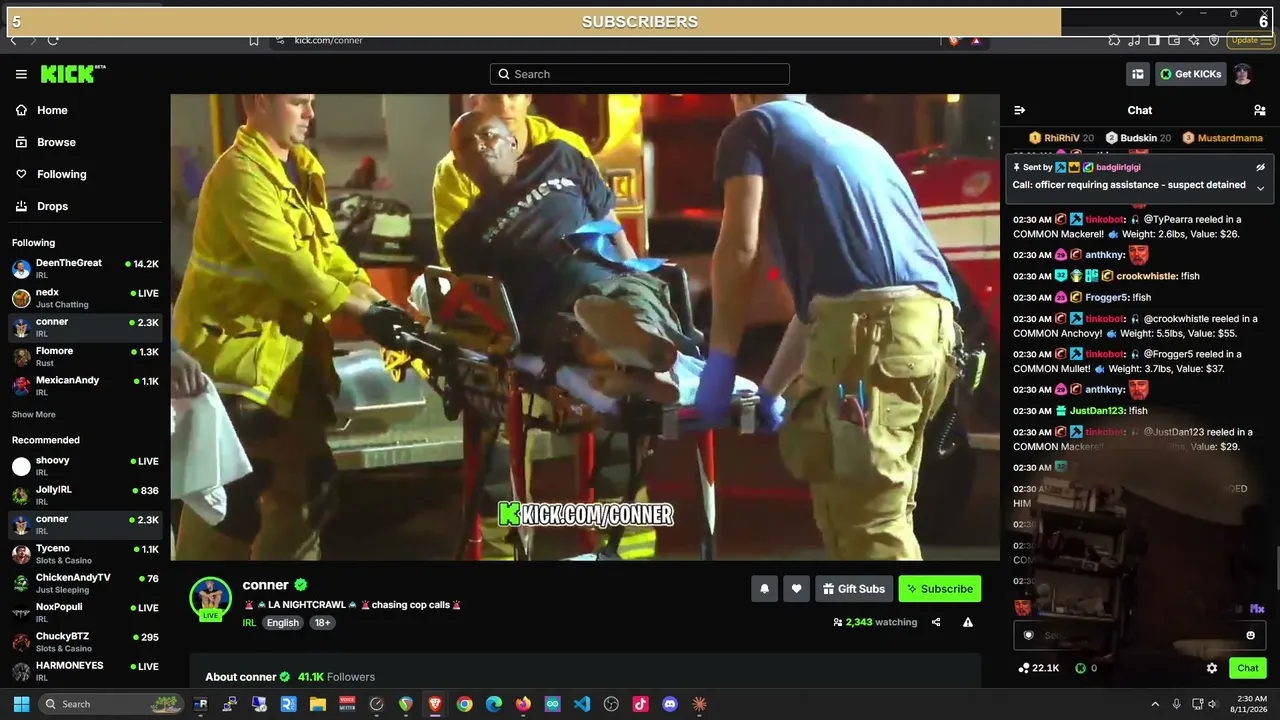
Task: Open nedx channel in Following
Action: coord(85,298)
